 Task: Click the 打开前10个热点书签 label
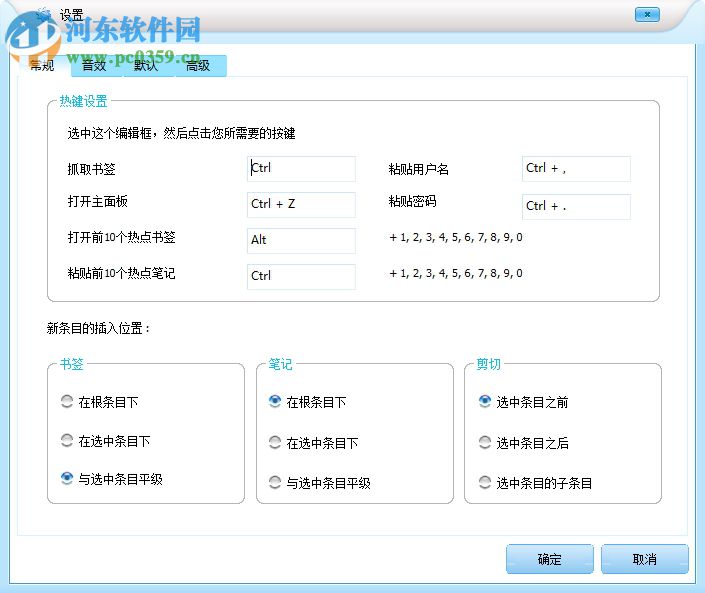coord(121,237)
